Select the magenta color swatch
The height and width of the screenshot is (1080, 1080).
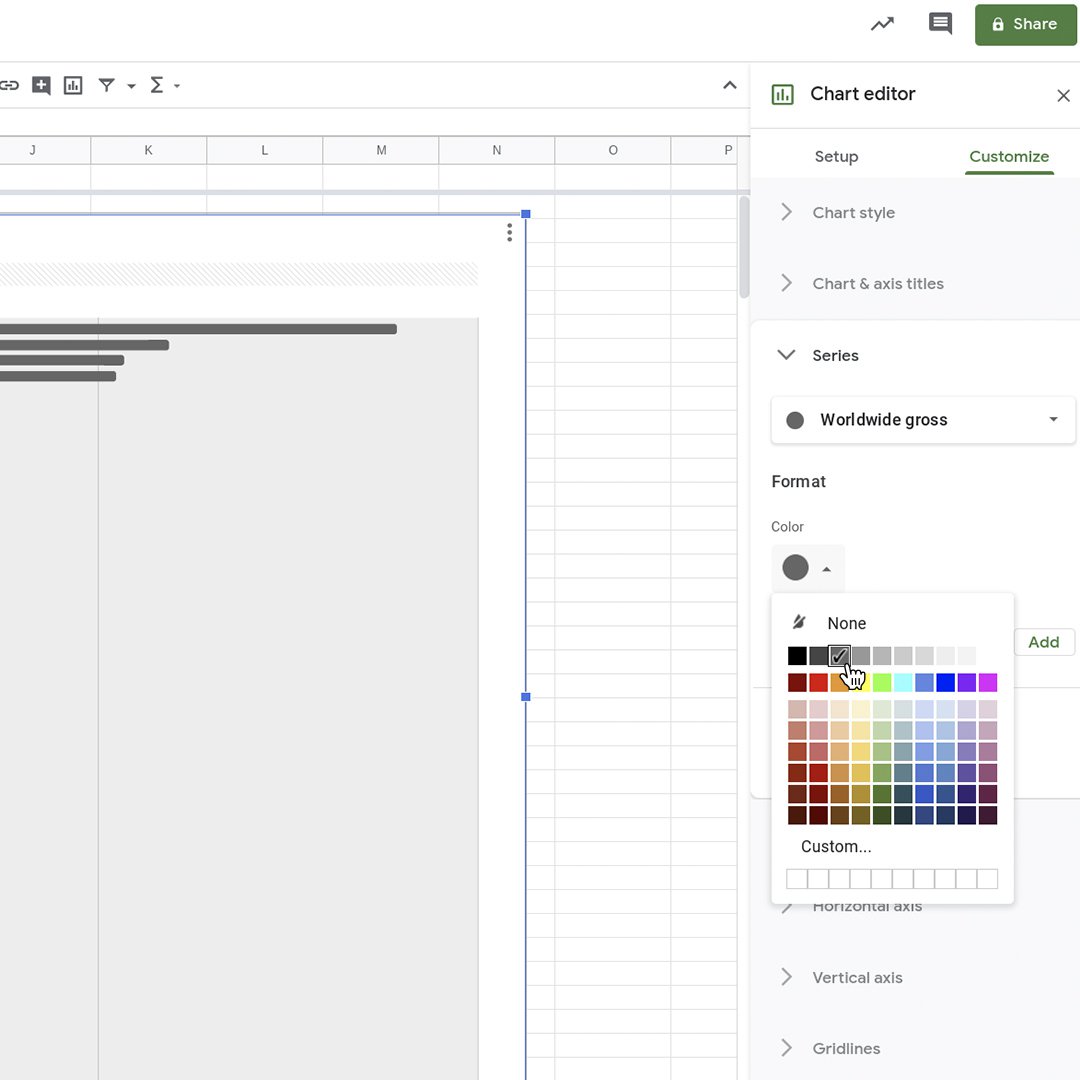pos(988,683)
